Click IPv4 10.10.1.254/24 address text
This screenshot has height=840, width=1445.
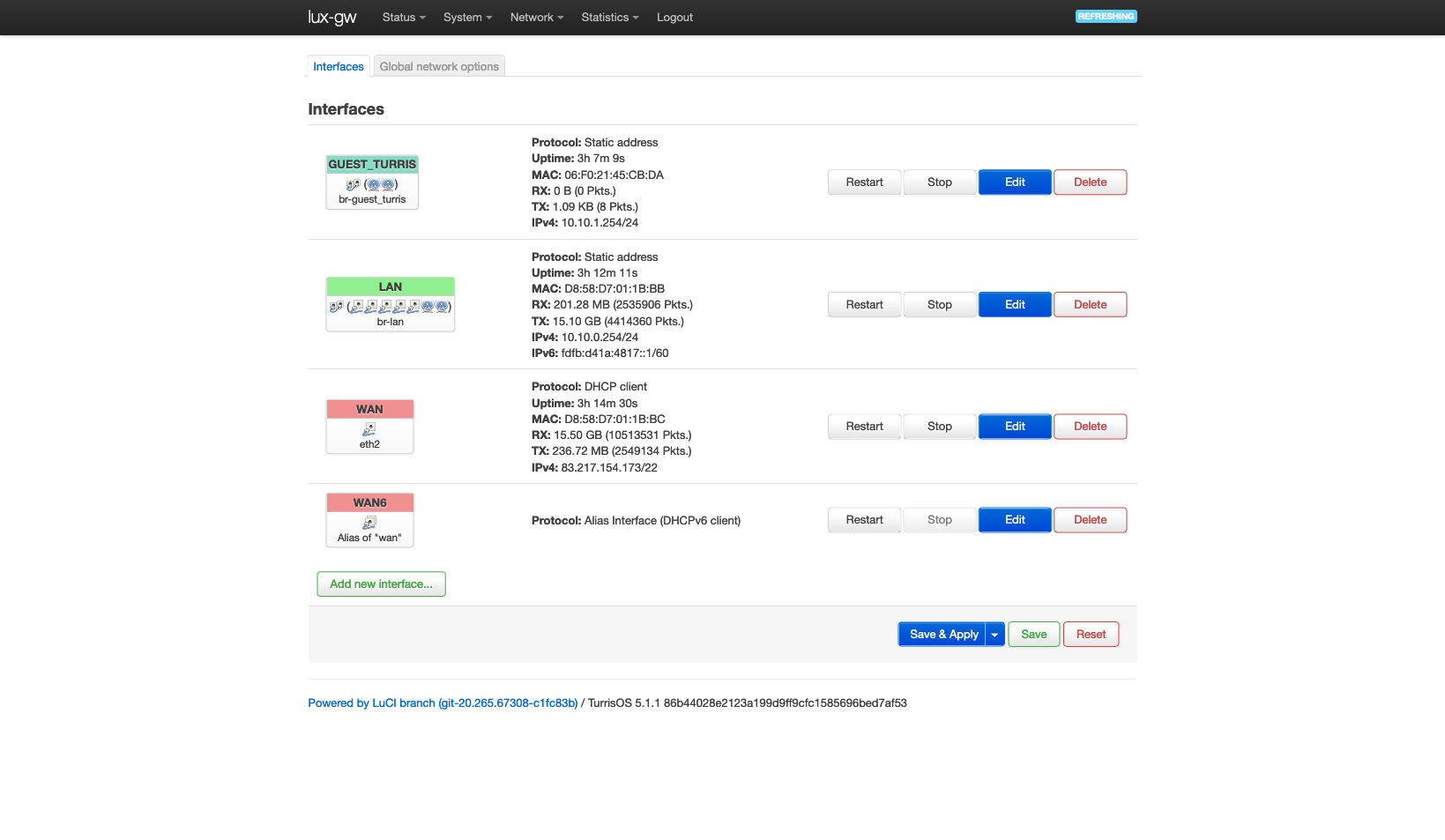pos(585,223)
